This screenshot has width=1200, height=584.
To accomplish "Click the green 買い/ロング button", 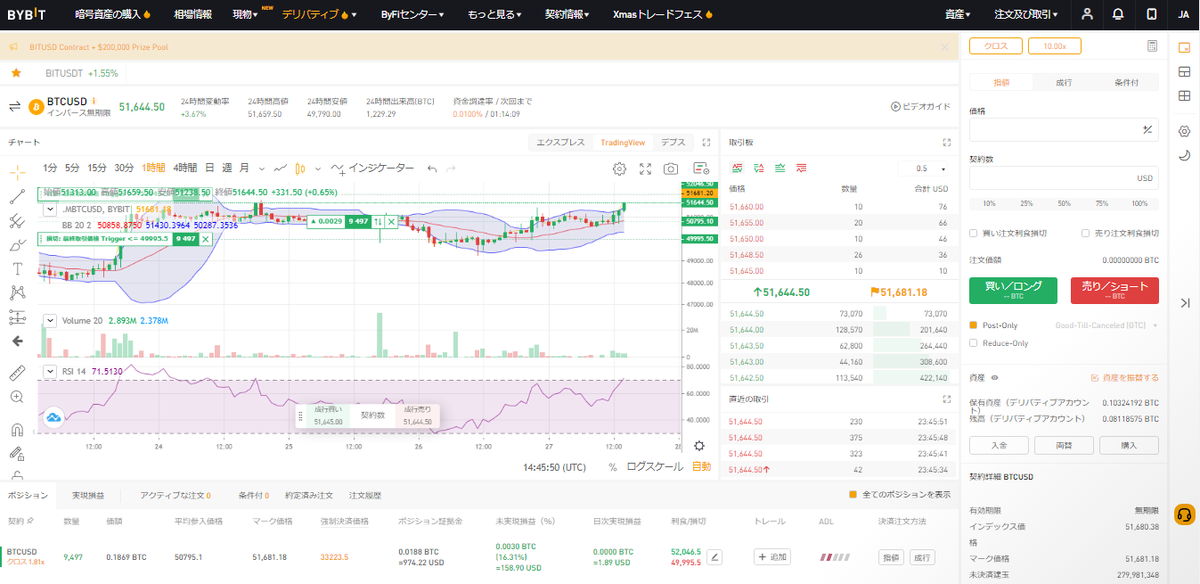I will point(1013,290).
